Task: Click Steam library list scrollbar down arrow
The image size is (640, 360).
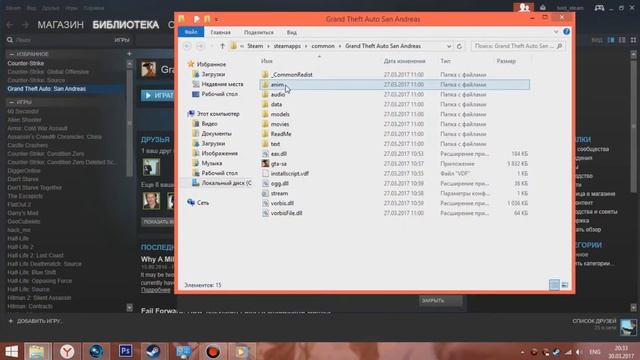Action: pyautogui.click(x=129, y=308)
